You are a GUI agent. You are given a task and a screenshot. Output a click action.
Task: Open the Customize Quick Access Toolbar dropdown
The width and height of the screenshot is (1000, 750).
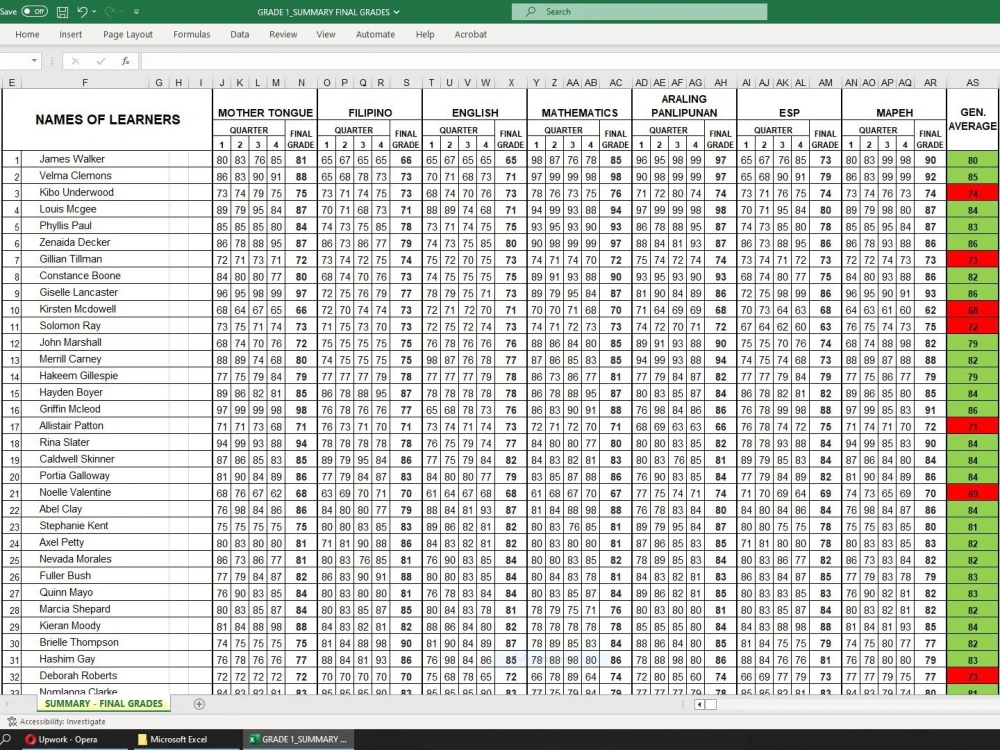[136, 11]
